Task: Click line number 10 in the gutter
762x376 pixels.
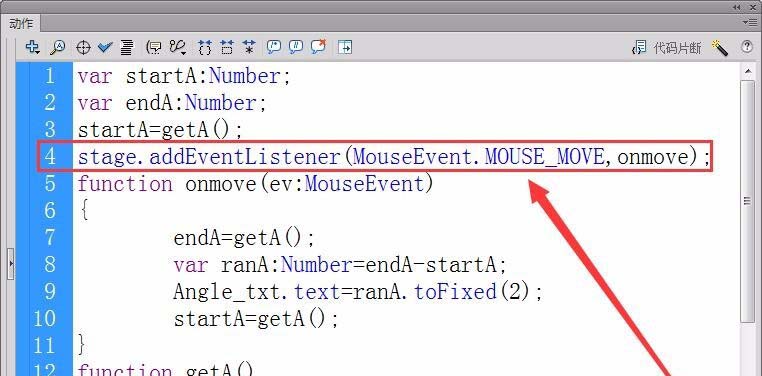Action: [45, 319]
